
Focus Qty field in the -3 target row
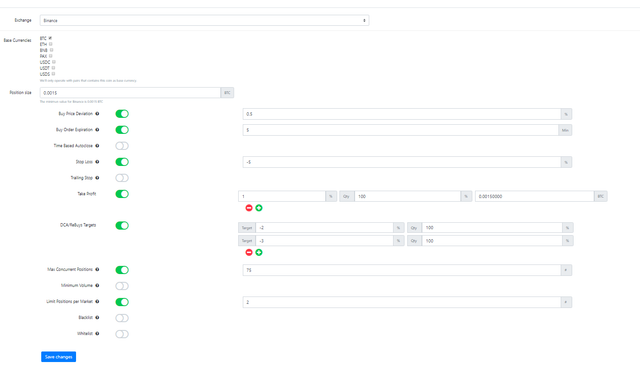coord(492,241)
